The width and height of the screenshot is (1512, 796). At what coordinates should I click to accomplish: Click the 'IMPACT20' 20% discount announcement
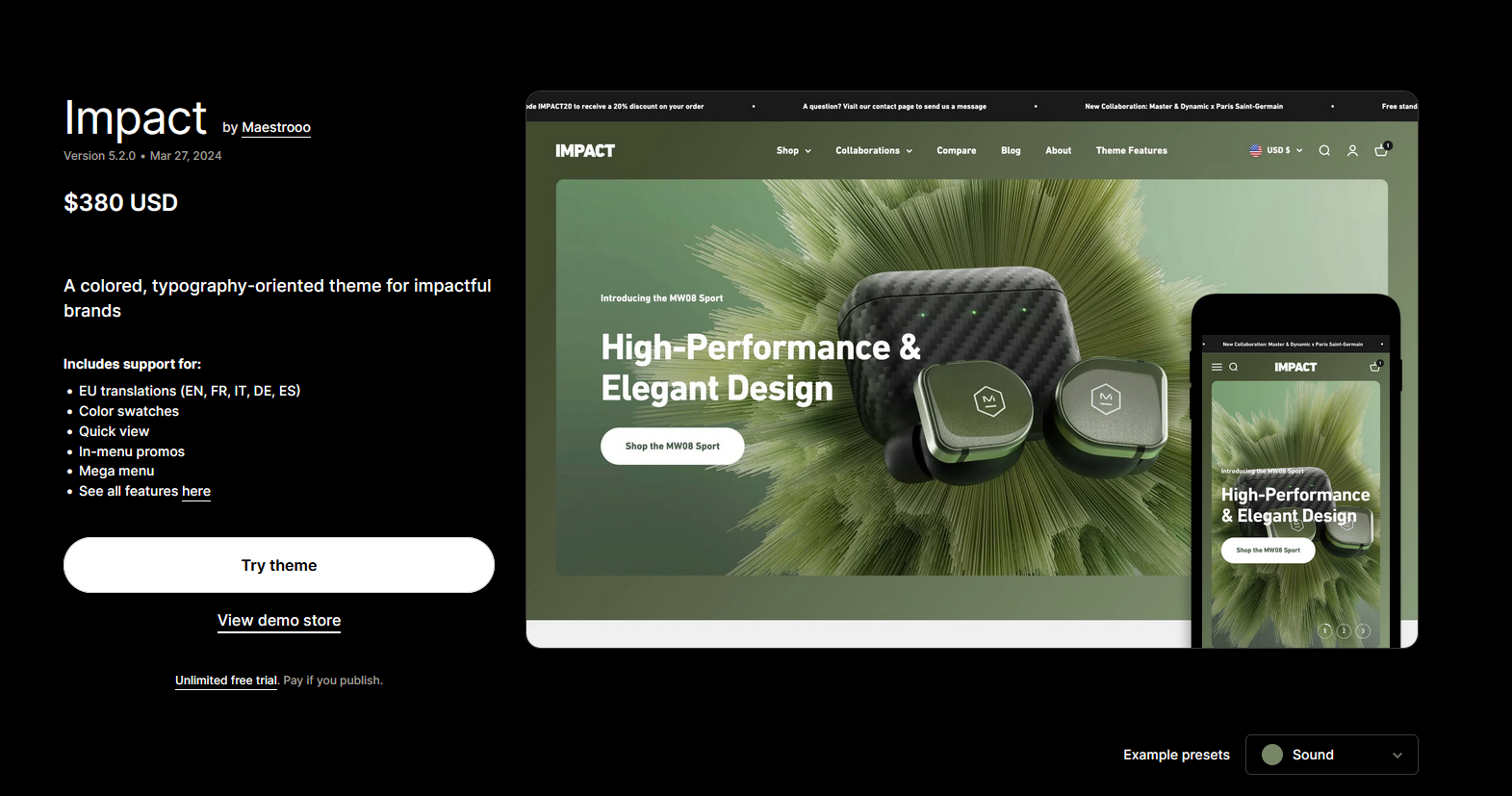click(615, 107)
